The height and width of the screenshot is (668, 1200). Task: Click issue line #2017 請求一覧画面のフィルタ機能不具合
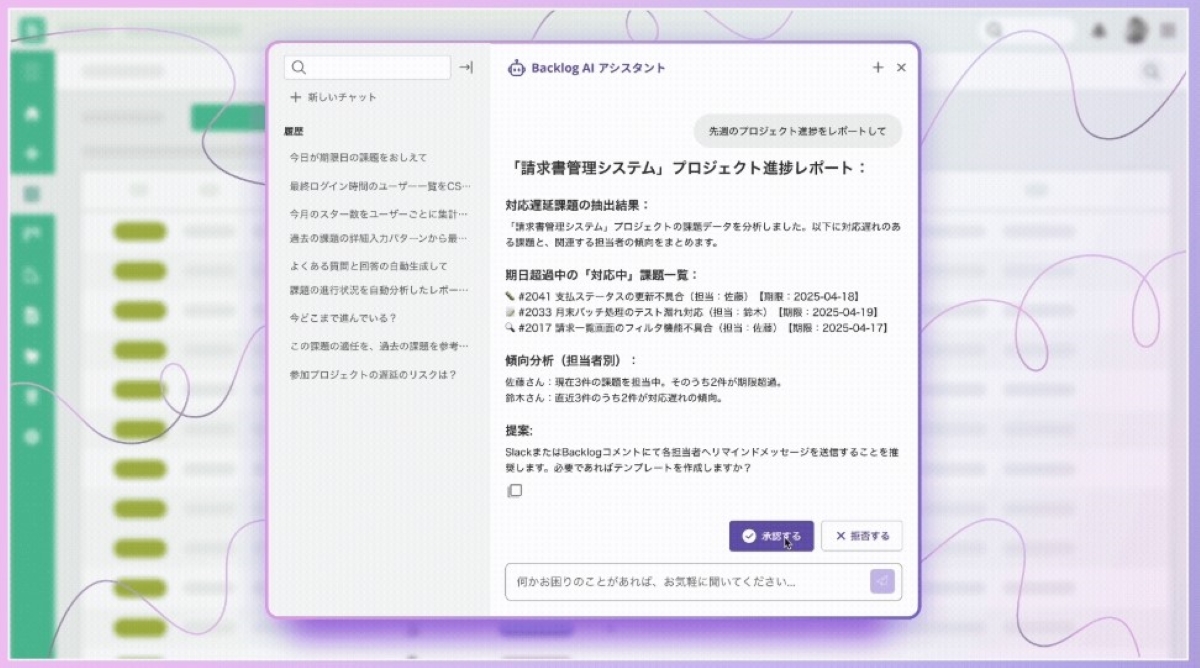(697, 327)
